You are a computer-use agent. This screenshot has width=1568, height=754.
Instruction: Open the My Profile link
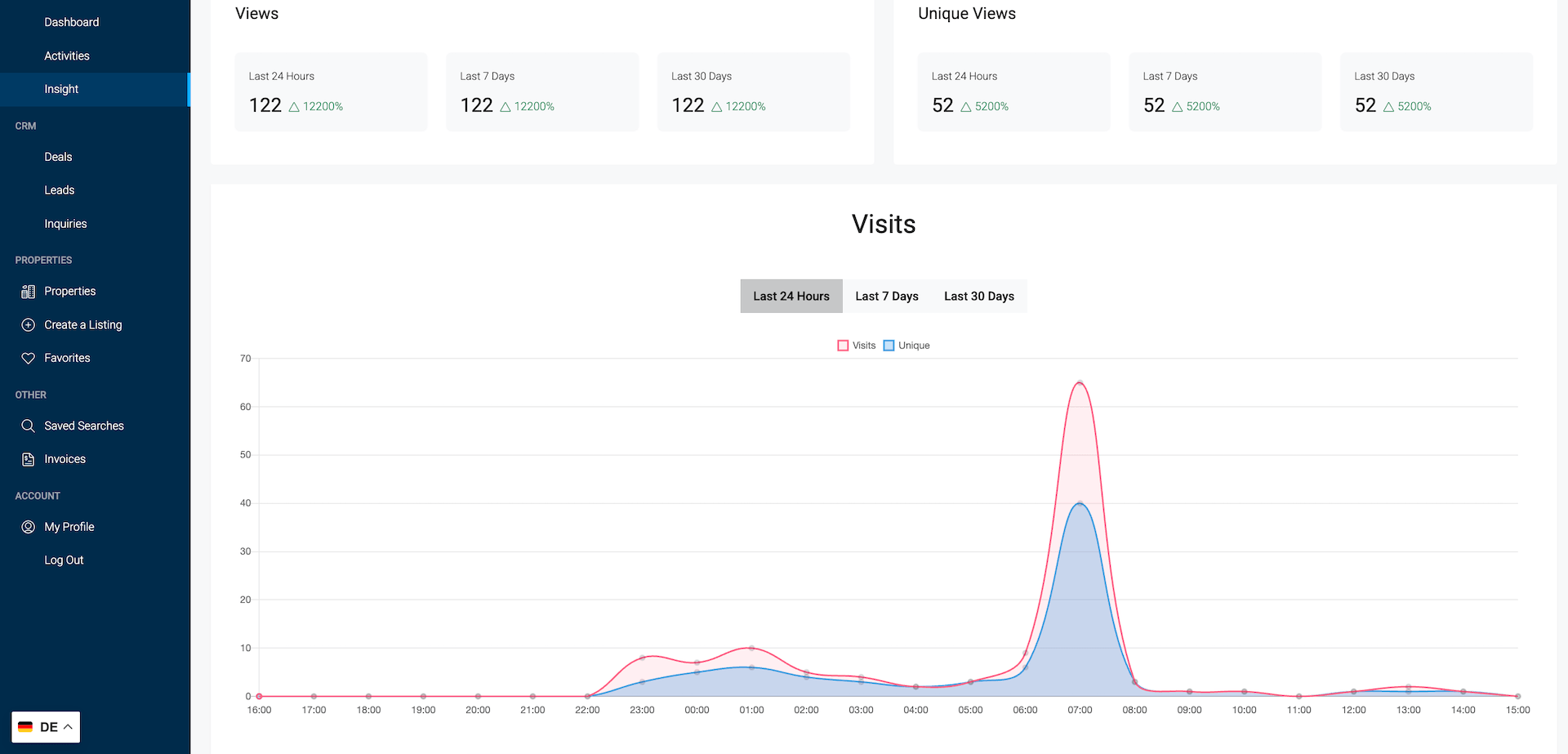pyautogui.click(x=69, y=528)
